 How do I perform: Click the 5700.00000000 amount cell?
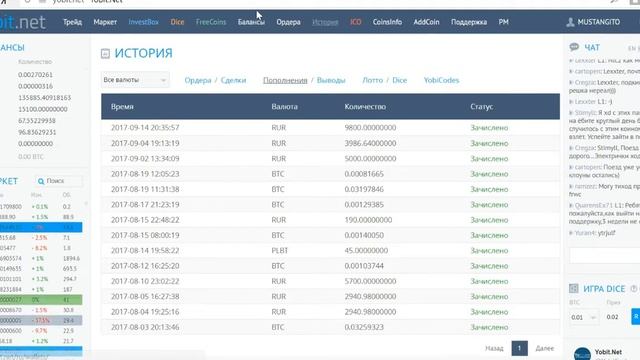point(370,281)
